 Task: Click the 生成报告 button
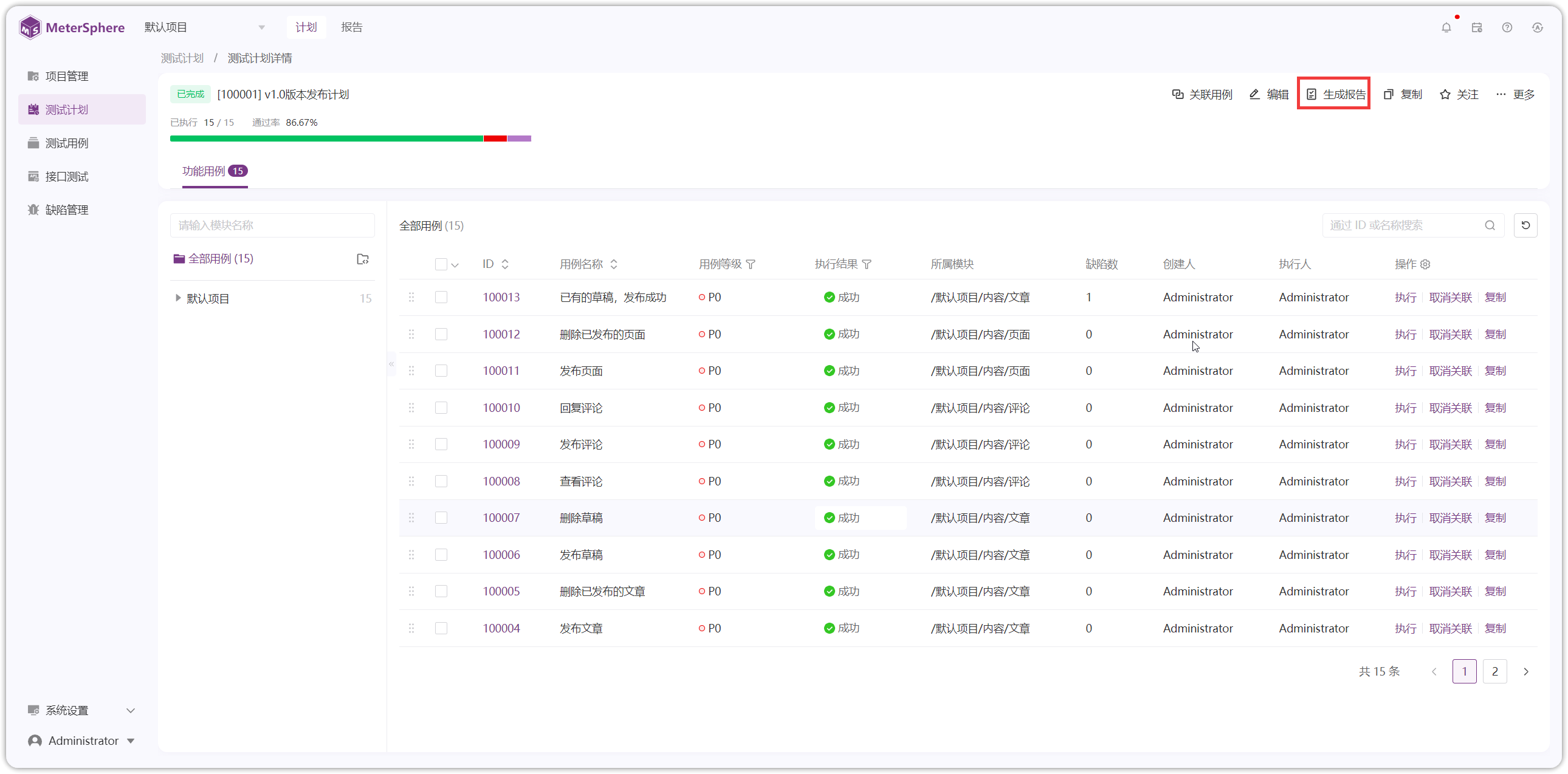pyautogui.click(x=1335, y=94)
